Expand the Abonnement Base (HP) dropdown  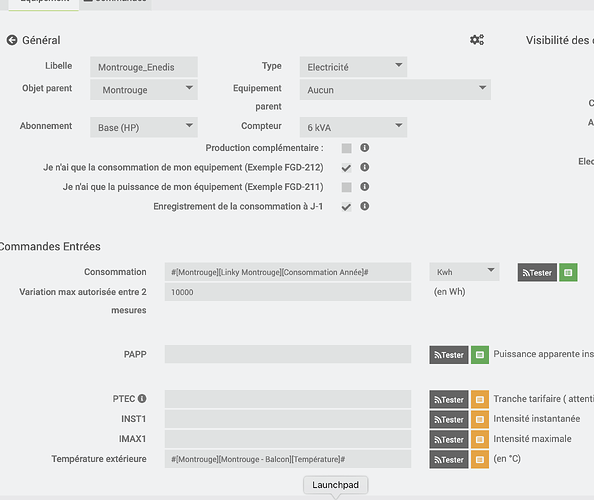click(144, 127)
